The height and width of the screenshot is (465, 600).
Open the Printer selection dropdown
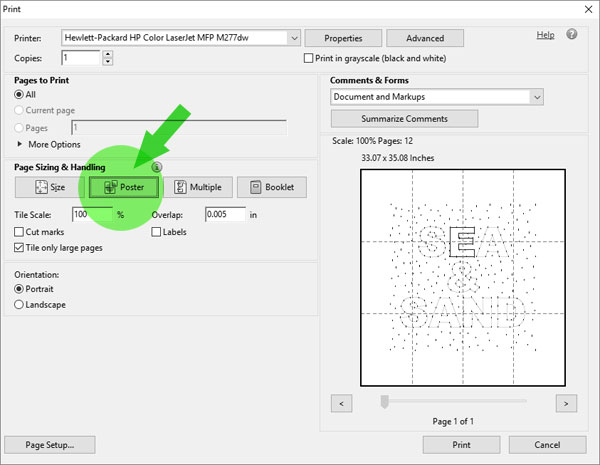point(294,38)
